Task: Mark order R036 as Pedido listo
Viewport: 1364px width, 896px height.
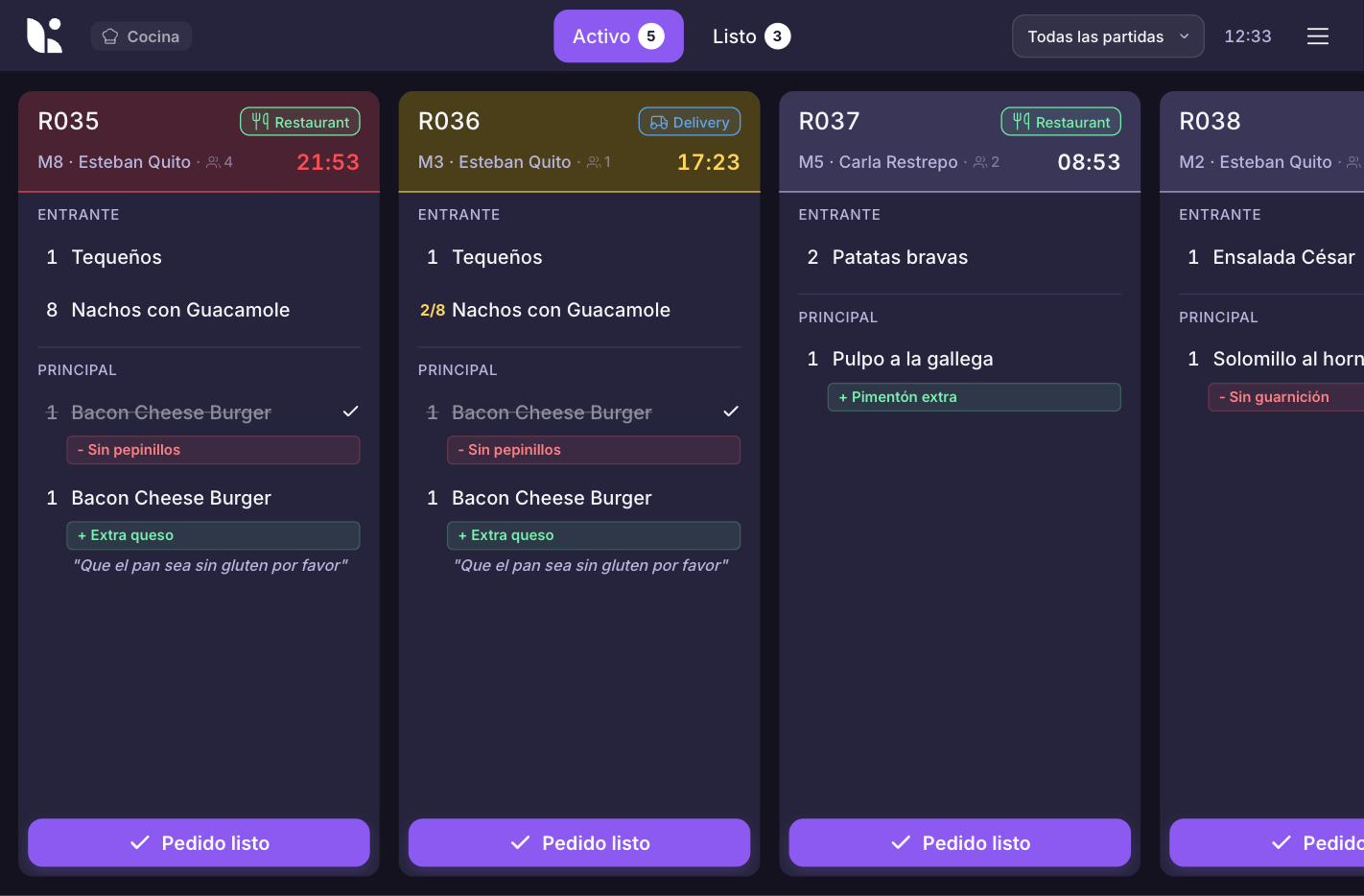Action: [x=579, y=842]
